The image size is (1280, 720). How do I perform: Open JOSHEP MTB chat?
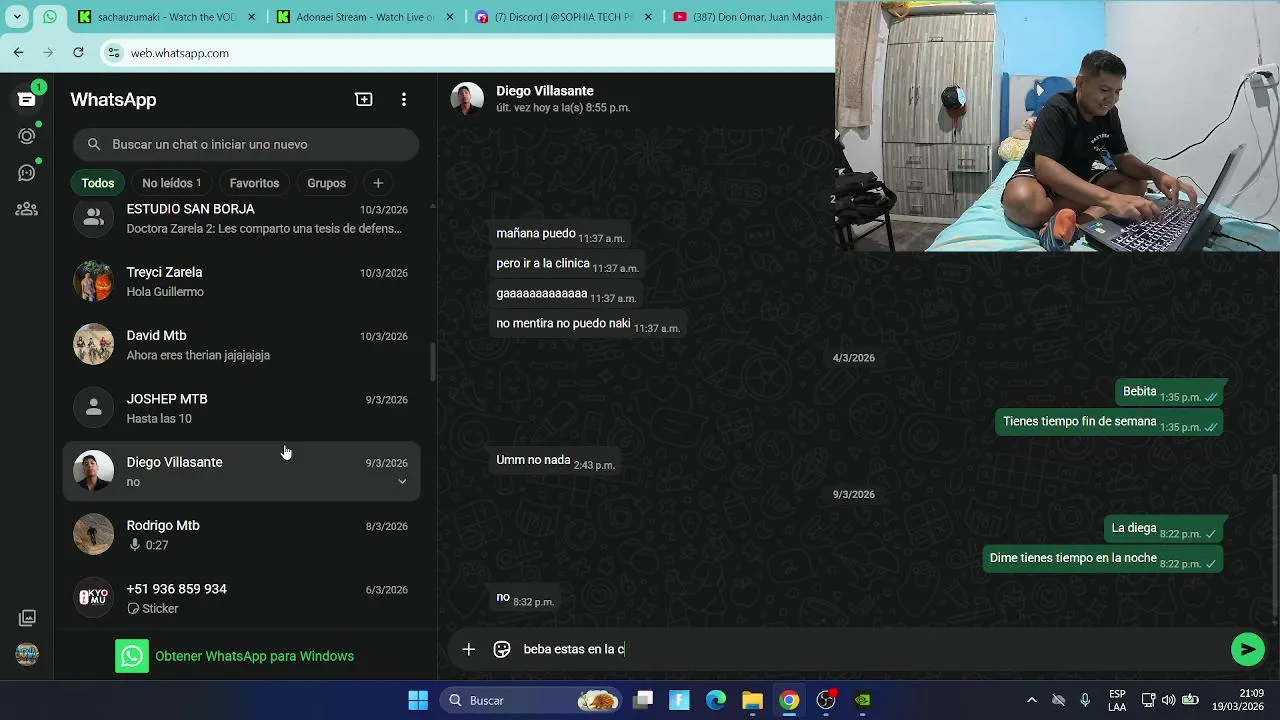pos(242,408)
